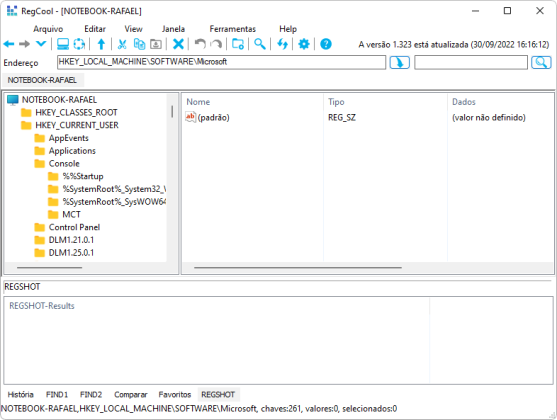Click the tree panel vertical scrollbar thumb
Viewport: 557px width, 420px height.
(x=172, y=112)
